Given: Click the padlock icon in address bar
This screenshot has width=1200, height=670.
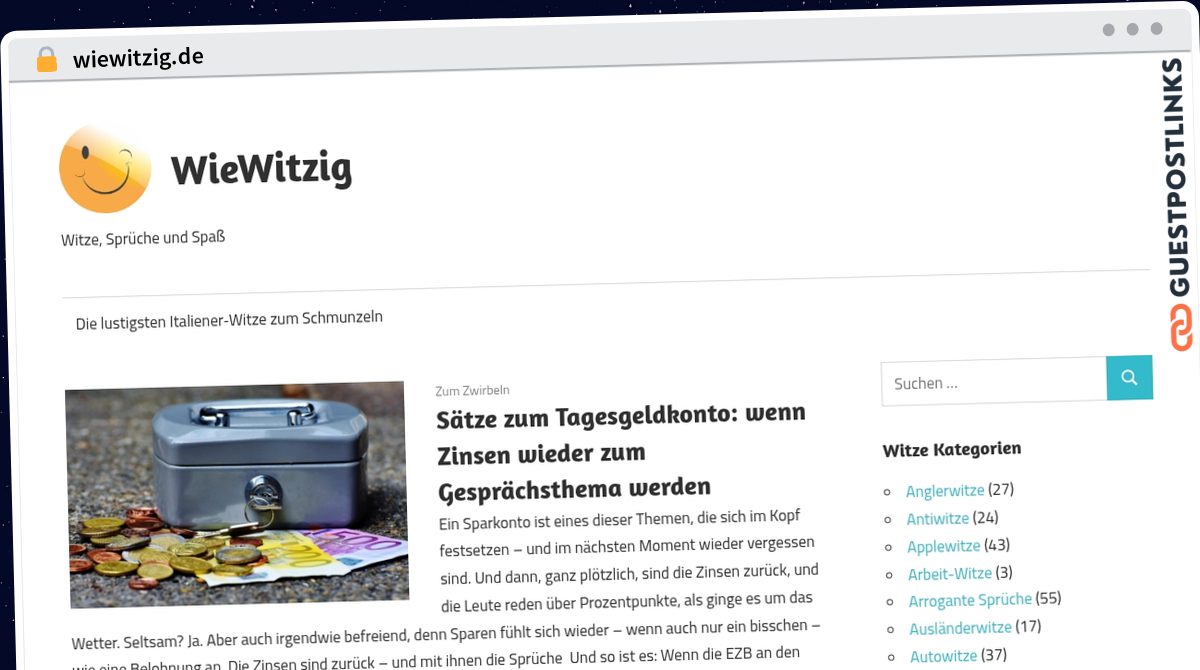Looking at the screenshot, I should click(x=46, y=60).
